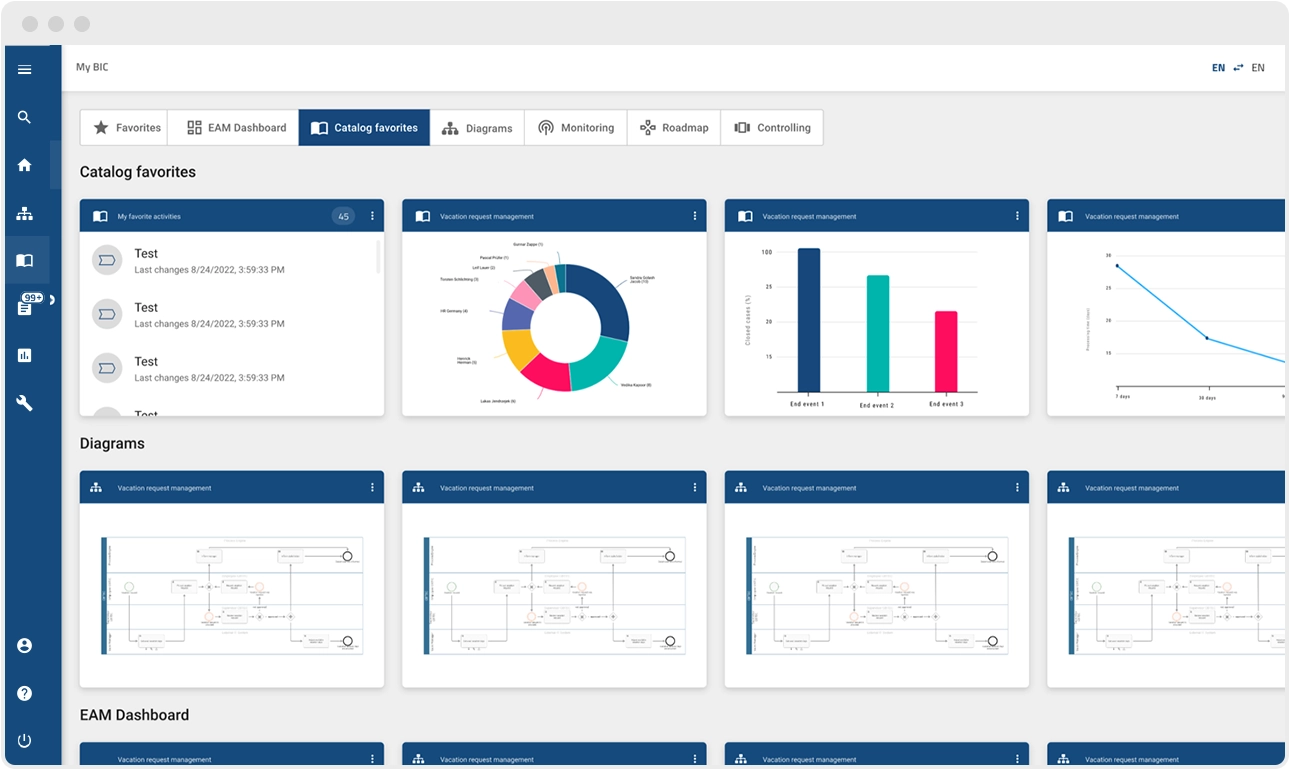
Task: Click the Diagrams section heading
Action: click(112, 444)
